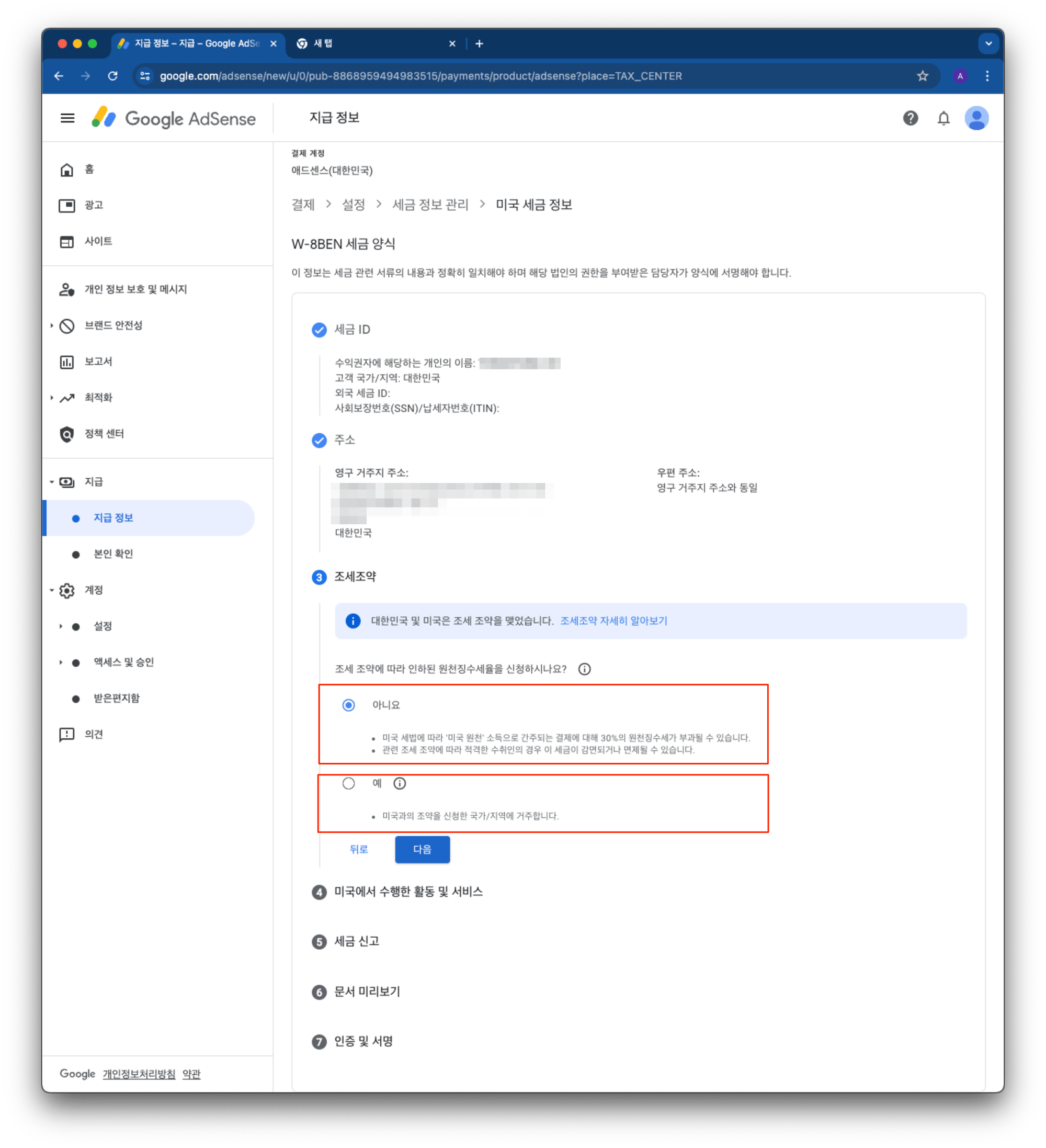
Task: View site information icon in address bar
Action: (x=145, y=76)
